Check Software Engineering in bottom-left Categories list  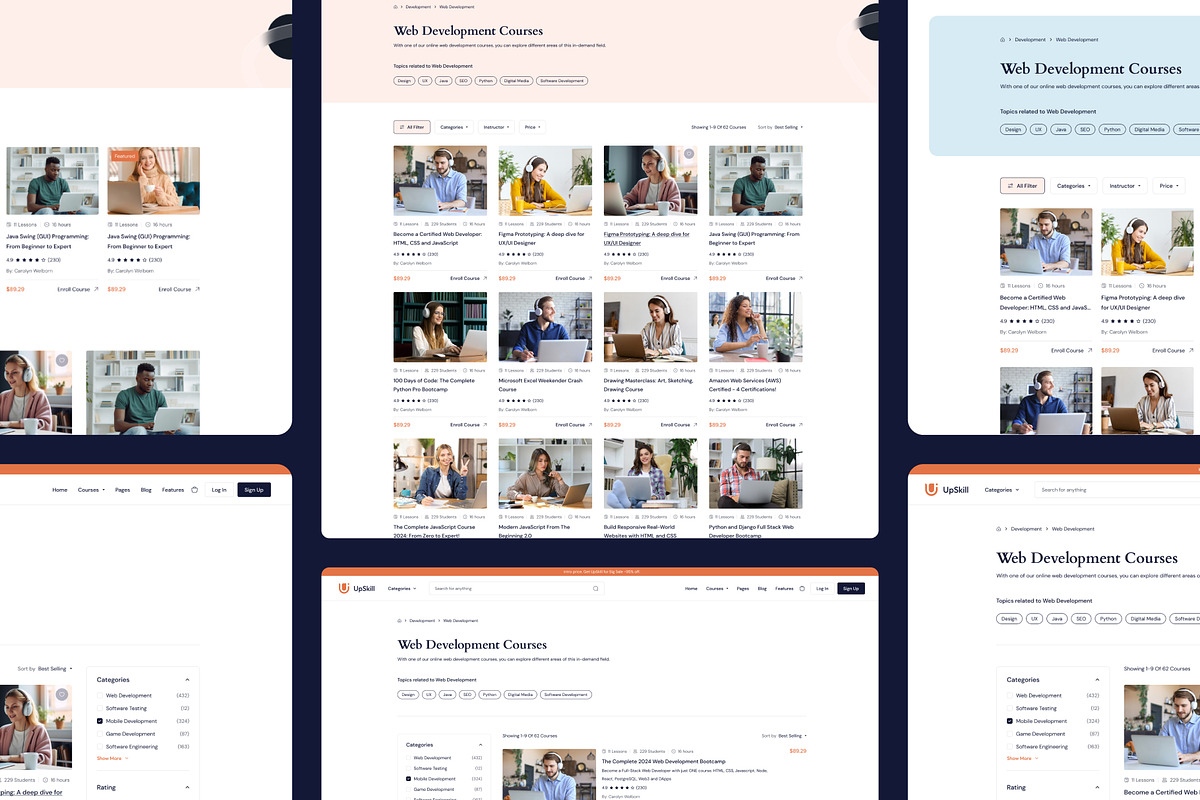[x=100, y=747]
